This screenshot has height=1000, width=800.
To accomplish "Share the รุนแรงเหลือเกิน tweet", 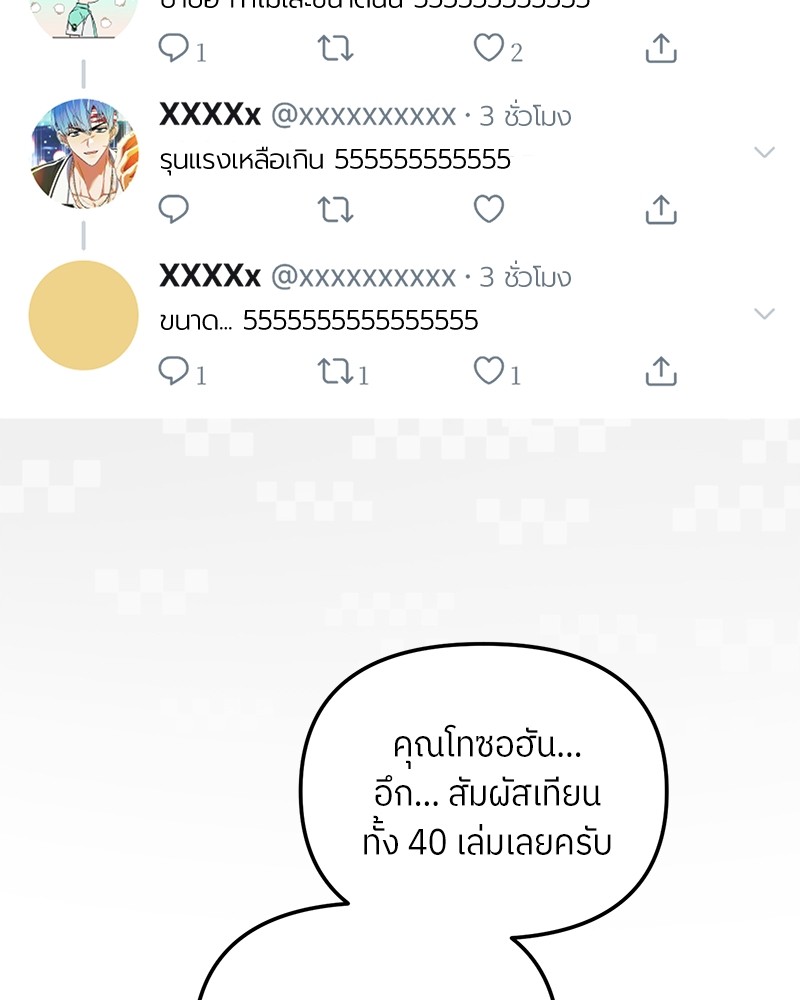I will (661, 209).
